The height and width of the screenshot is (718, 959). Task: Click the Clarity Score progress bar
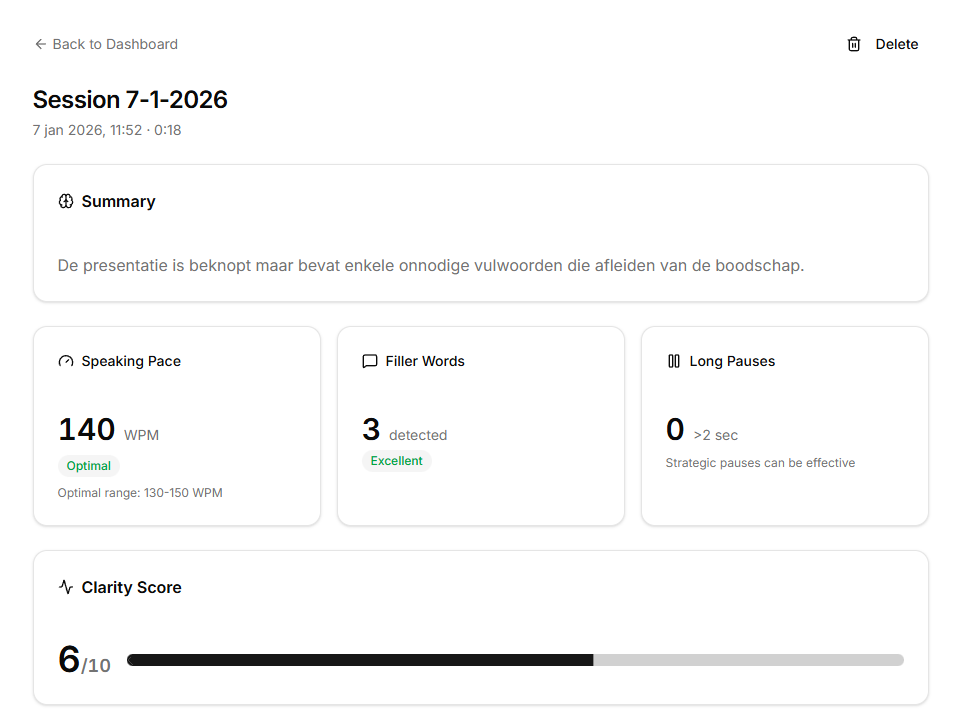click(x=515, y=660)
